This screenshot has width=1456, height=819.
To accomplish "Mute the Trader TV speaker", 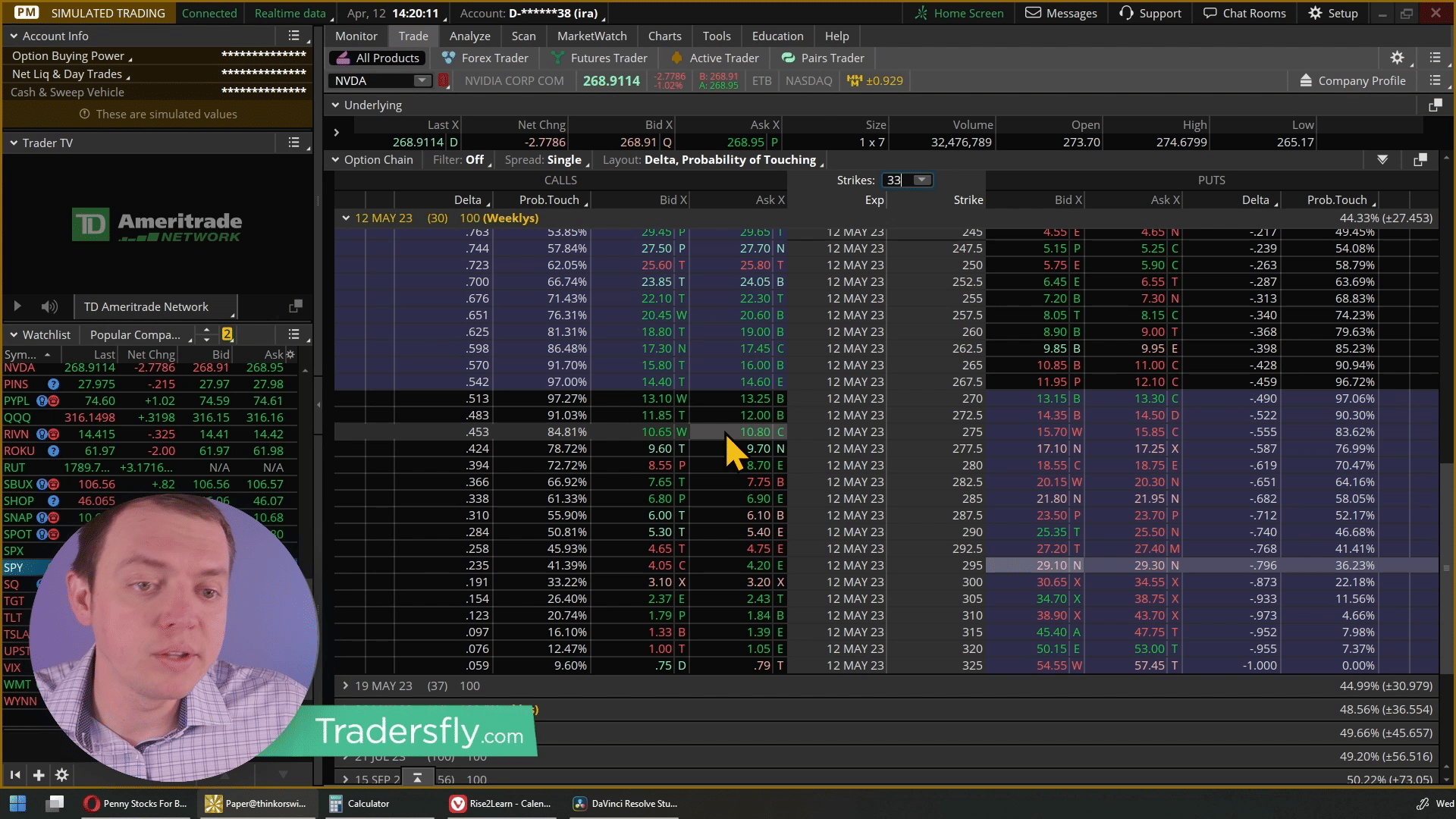I will (x=49, y=306).
